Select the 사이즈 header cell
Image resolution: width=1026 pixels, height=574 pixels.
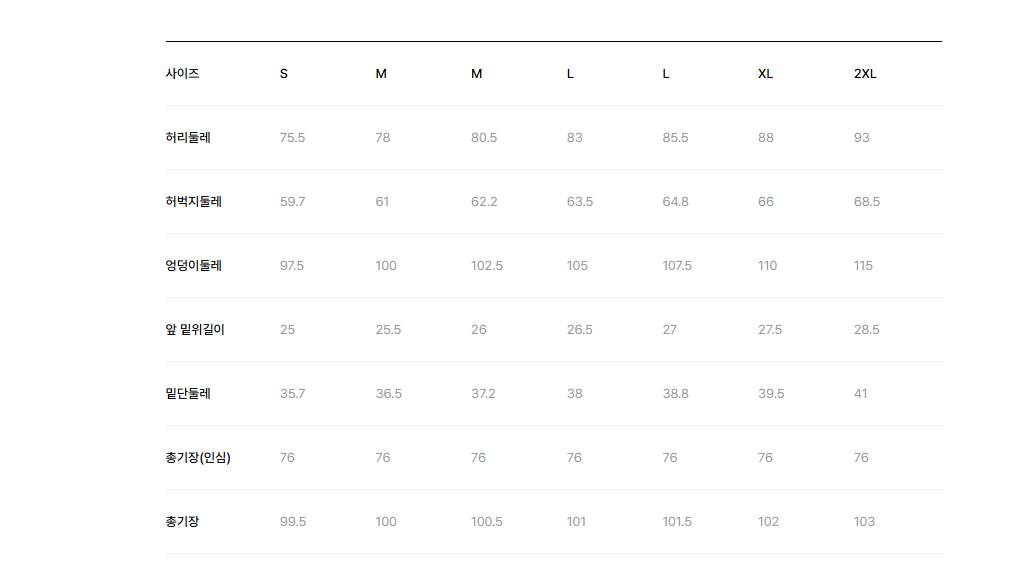tap(182, 73)
